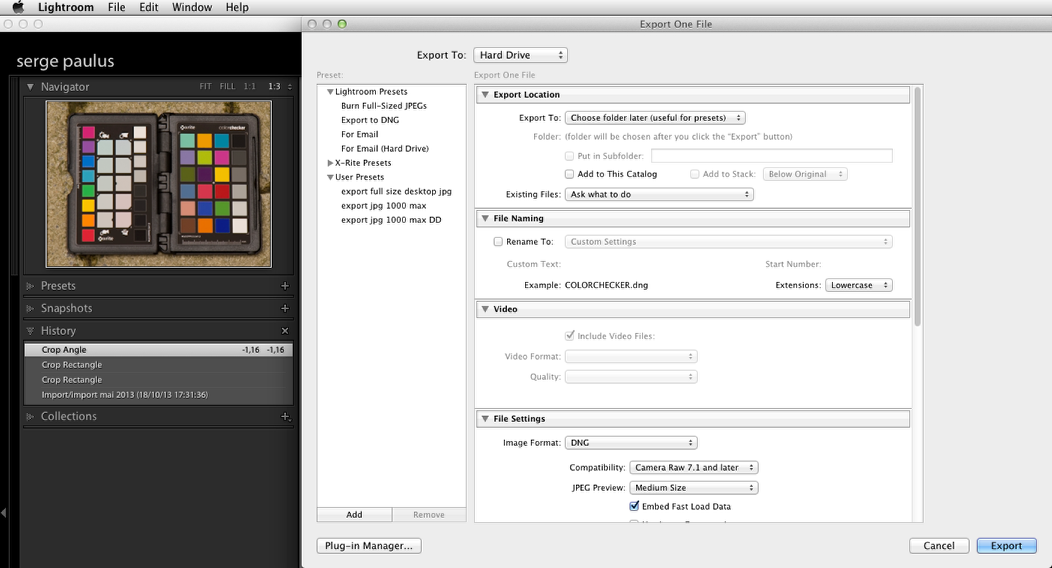The image size is (1052, 568).
Task: Collapse the Video section
Action: click(x=485, y=309)
